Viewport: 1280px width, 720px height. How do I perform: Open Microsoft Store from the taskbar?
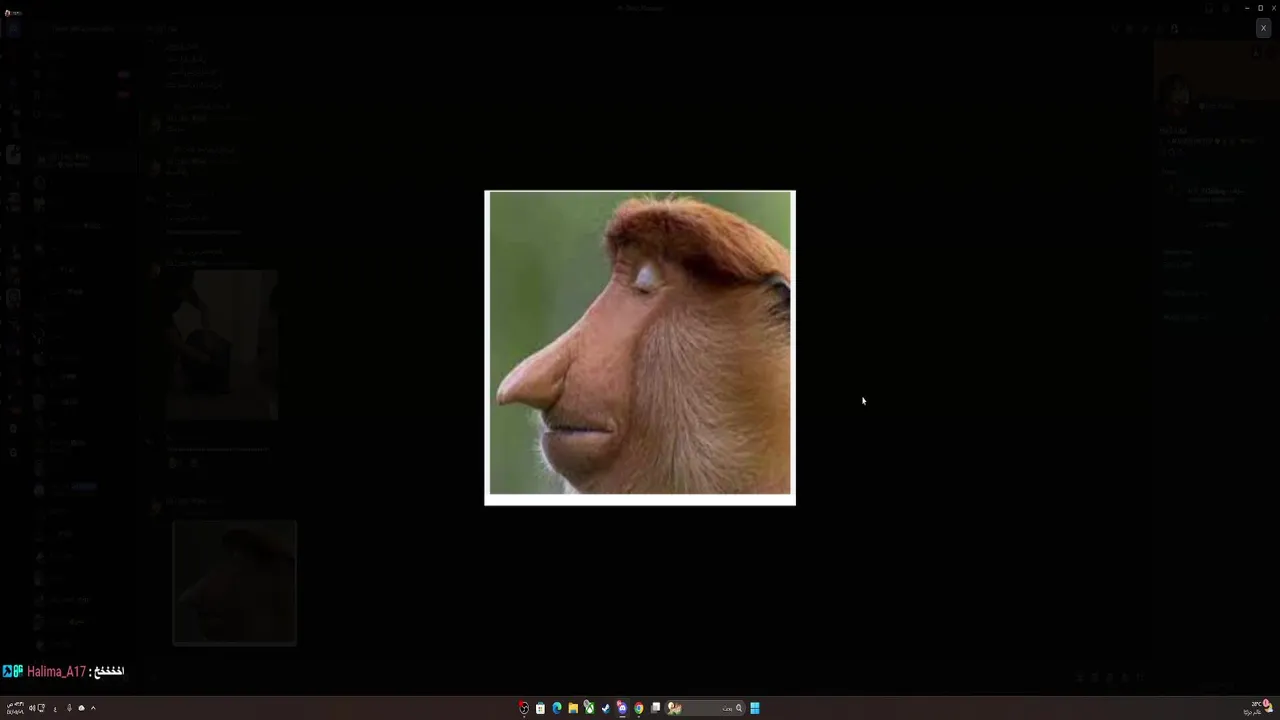click(540, 708)
